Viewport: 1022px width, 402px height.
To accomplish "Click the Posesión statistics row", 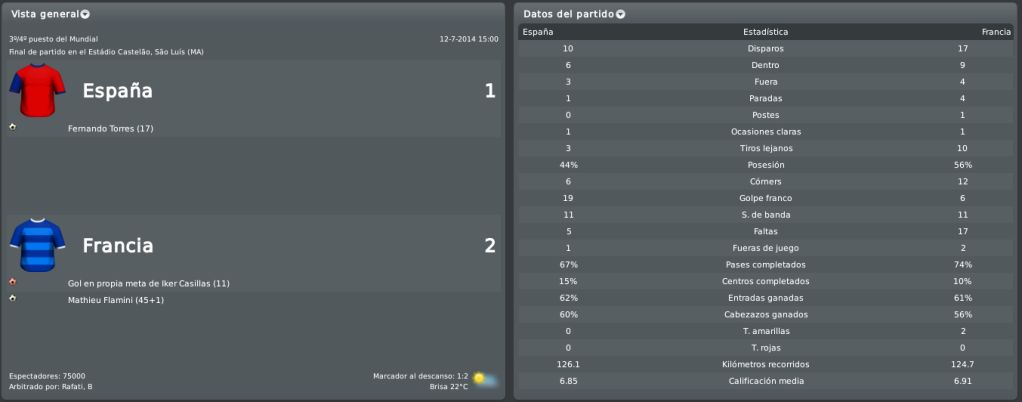I will (766, 165).
